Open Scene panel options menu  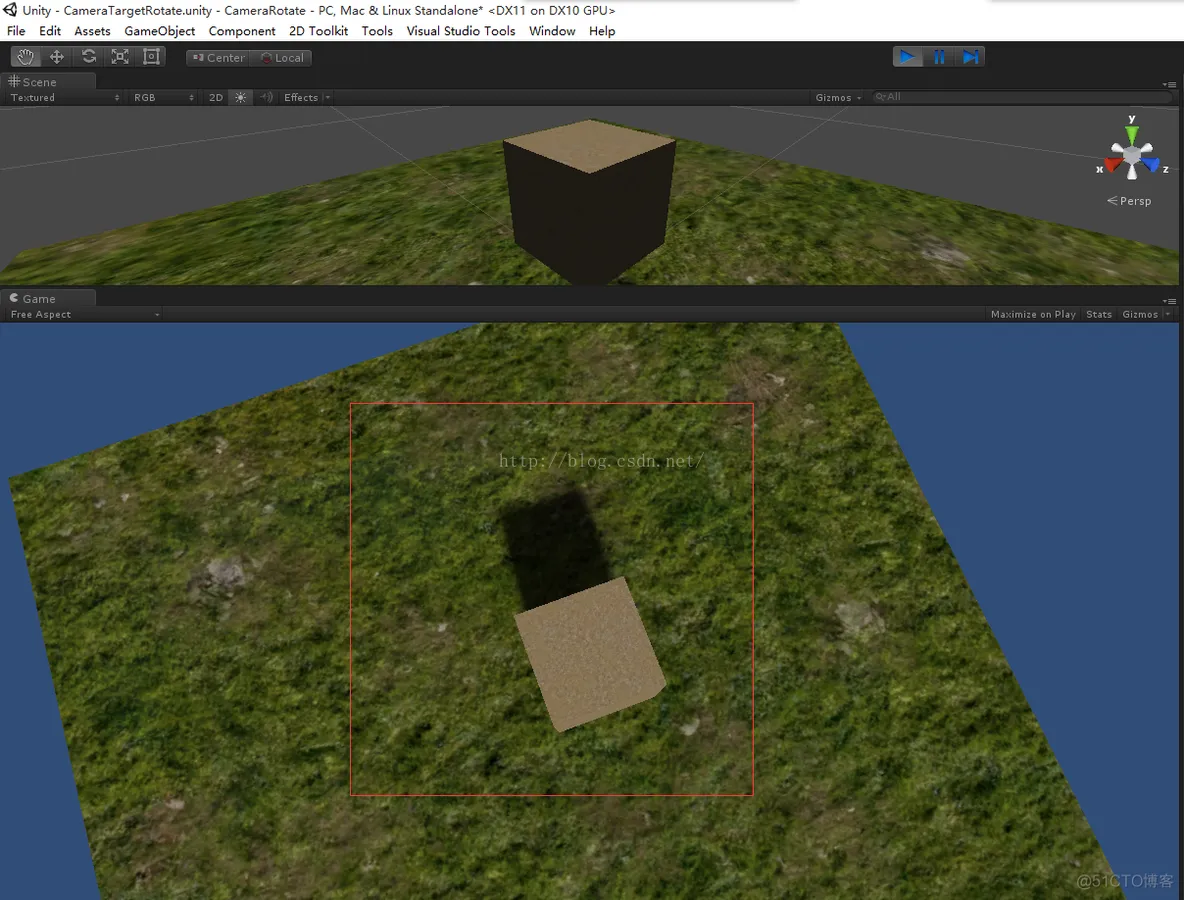click(1170, 84)
